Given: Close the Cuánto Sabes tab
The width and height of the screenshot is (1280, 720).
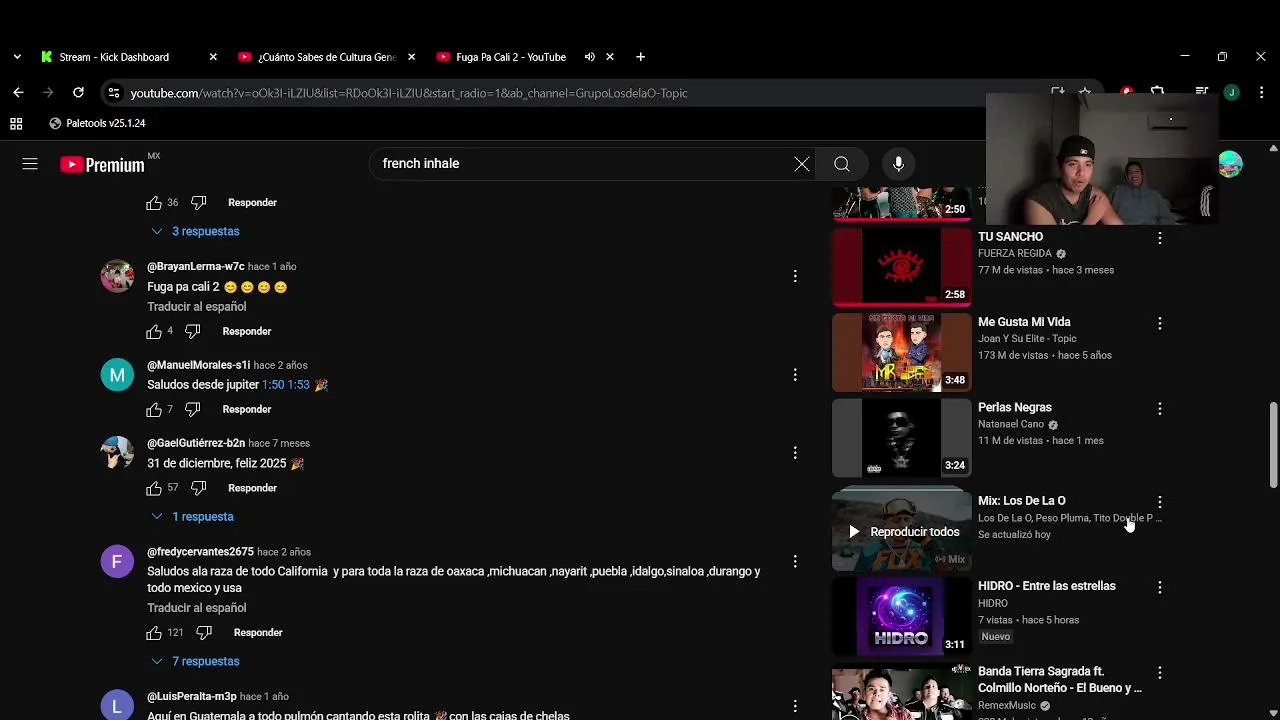Looking at the screenshot, I should click(412, 57).
